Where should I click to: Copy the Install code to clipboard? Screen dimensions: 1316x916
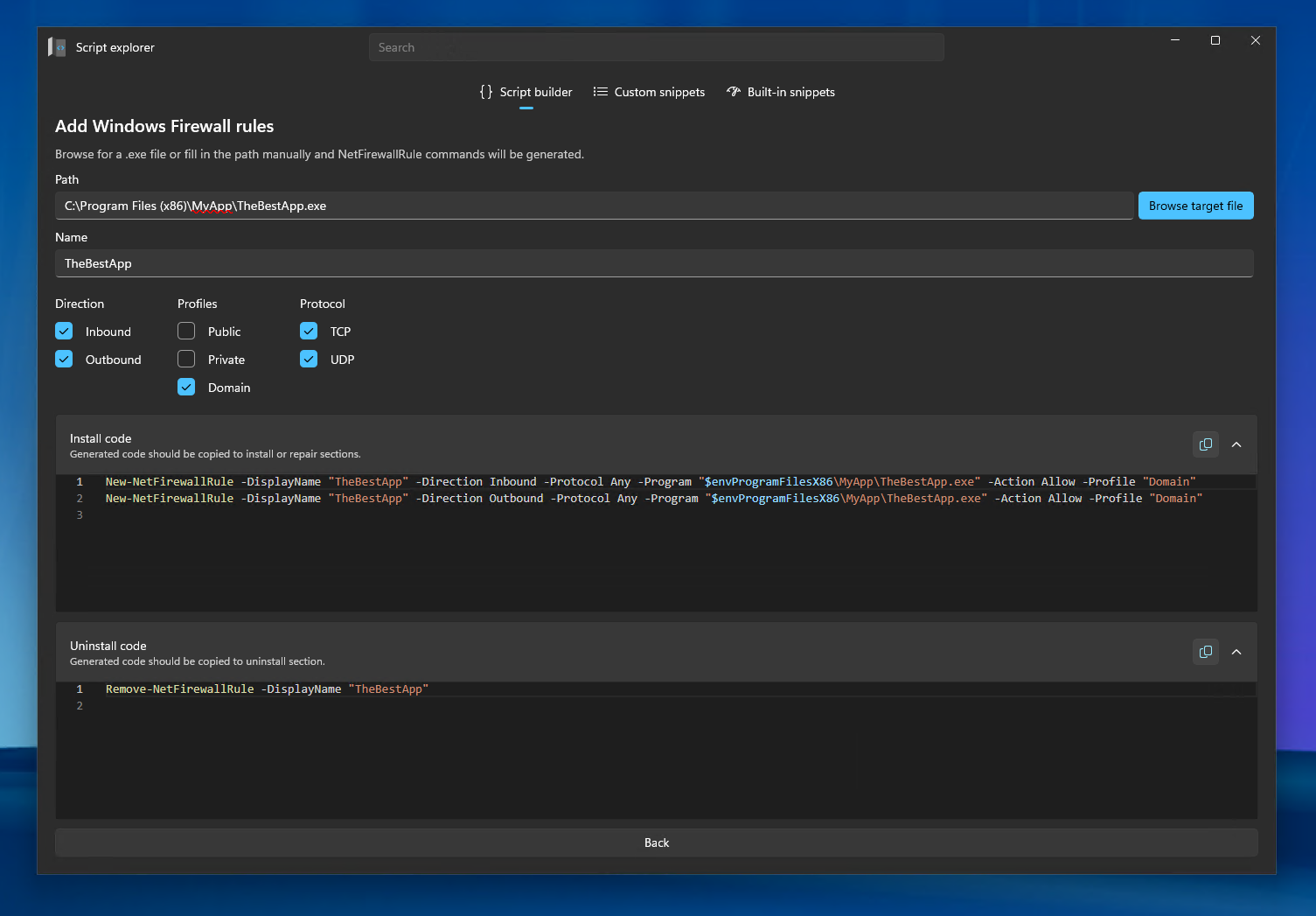[x=1206, y=444]
